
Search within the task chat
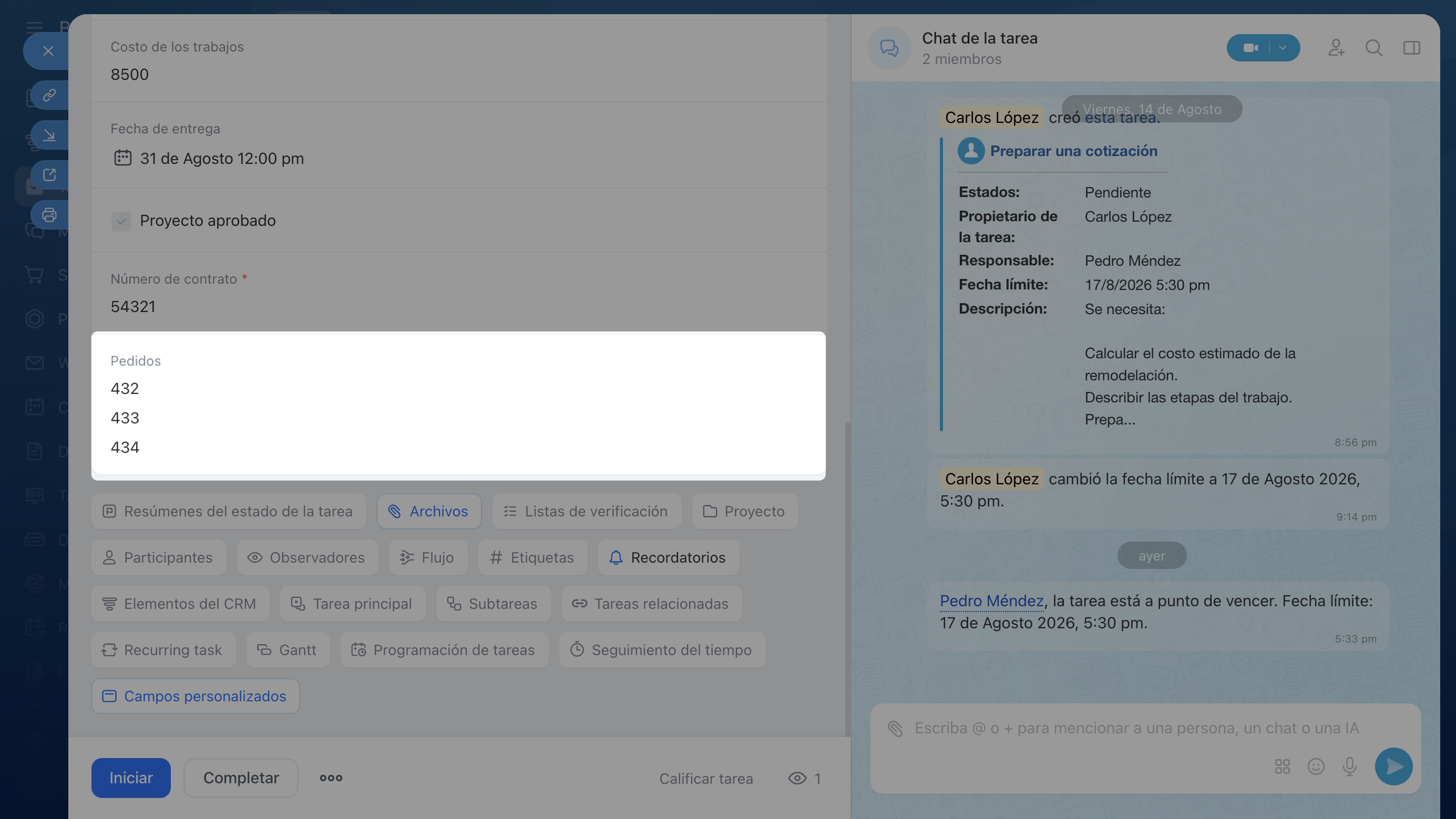(x=1373, y=48)
